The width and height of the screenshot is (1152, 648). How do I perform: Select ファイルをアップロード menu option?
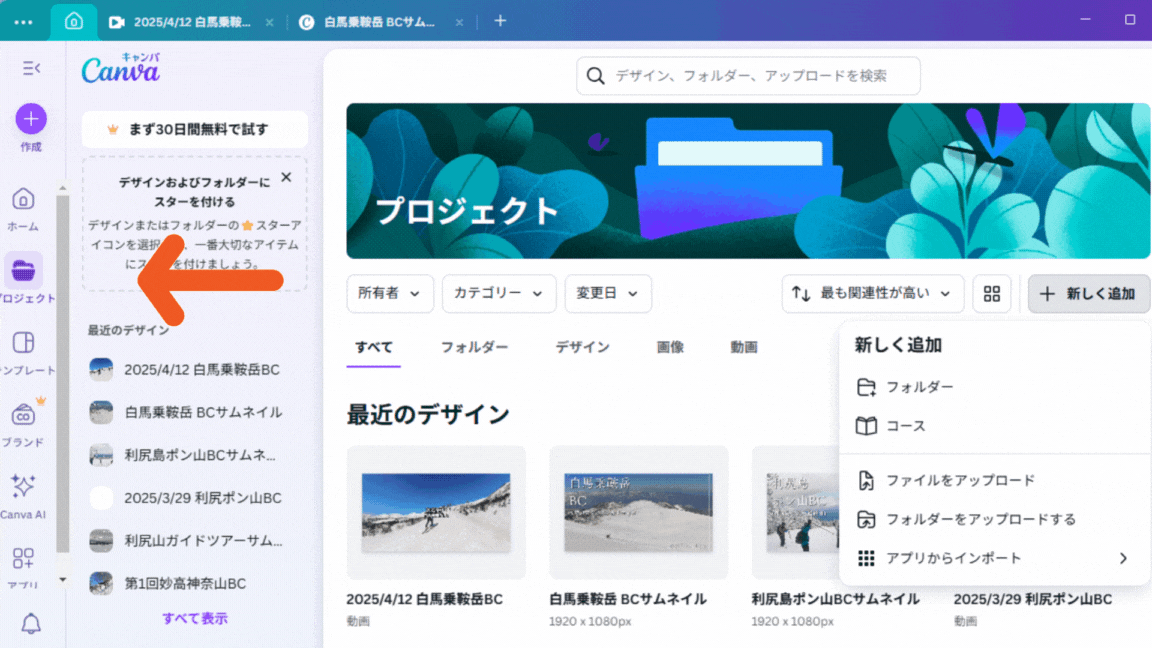[960, 481]
